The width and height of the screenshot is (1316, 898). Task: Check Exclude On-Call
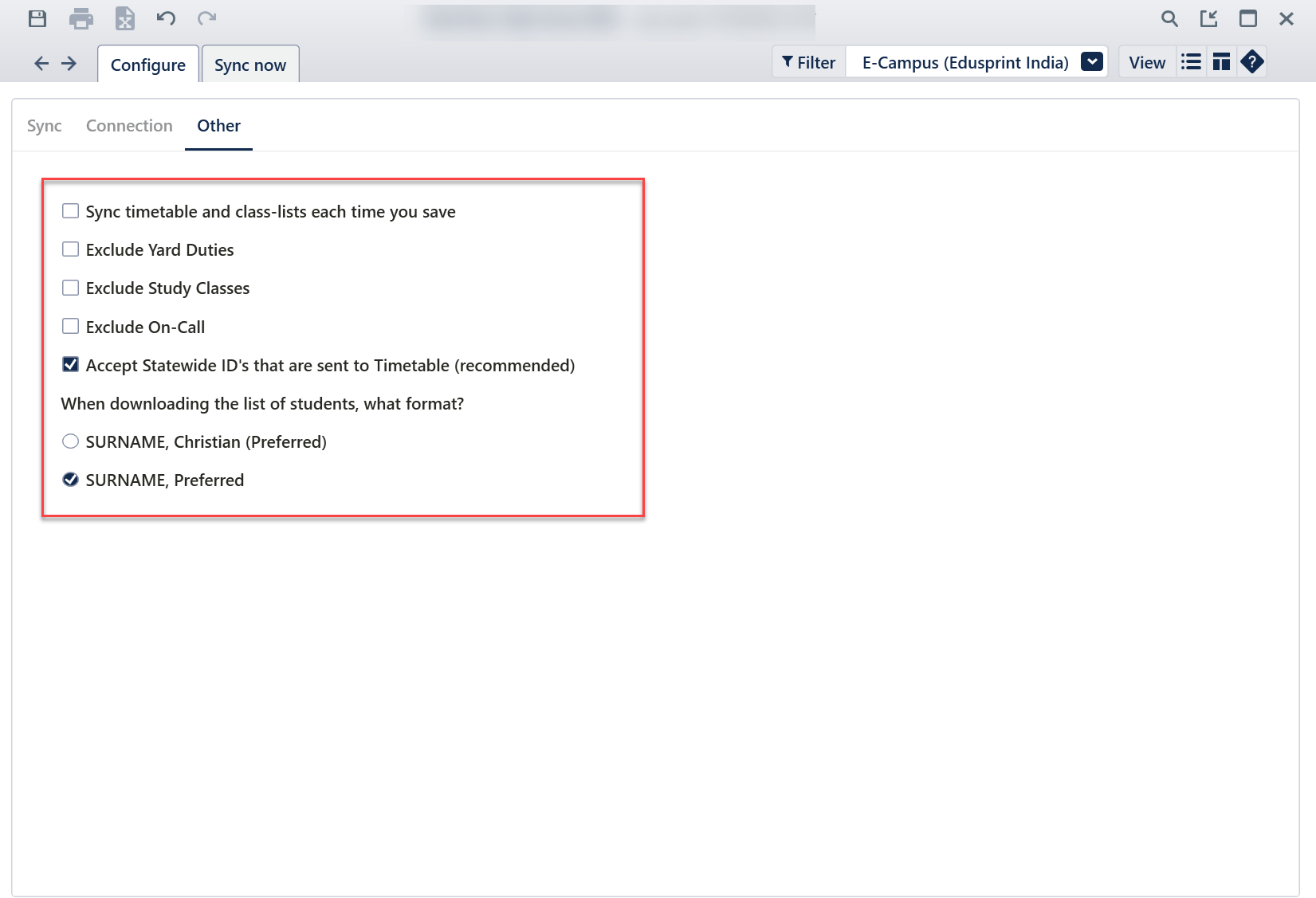tap(71, 326)
